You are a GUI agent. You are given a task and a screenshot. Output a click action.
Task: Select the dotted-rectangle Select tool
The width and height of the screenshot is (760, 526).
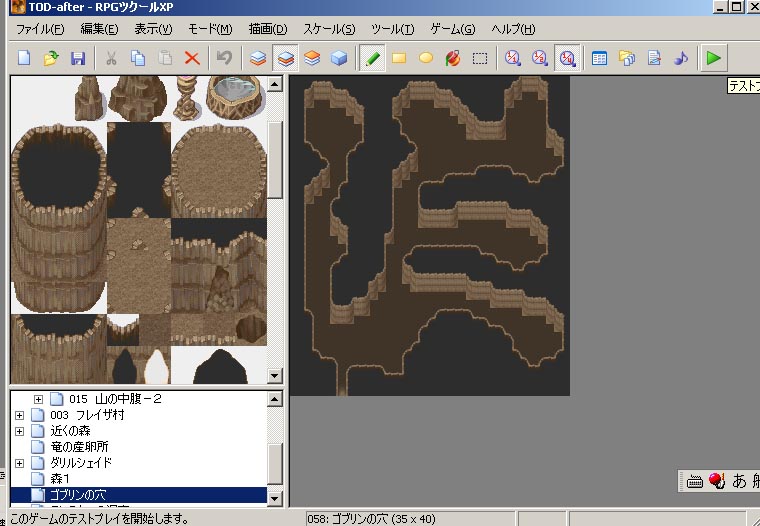point(480,58)
